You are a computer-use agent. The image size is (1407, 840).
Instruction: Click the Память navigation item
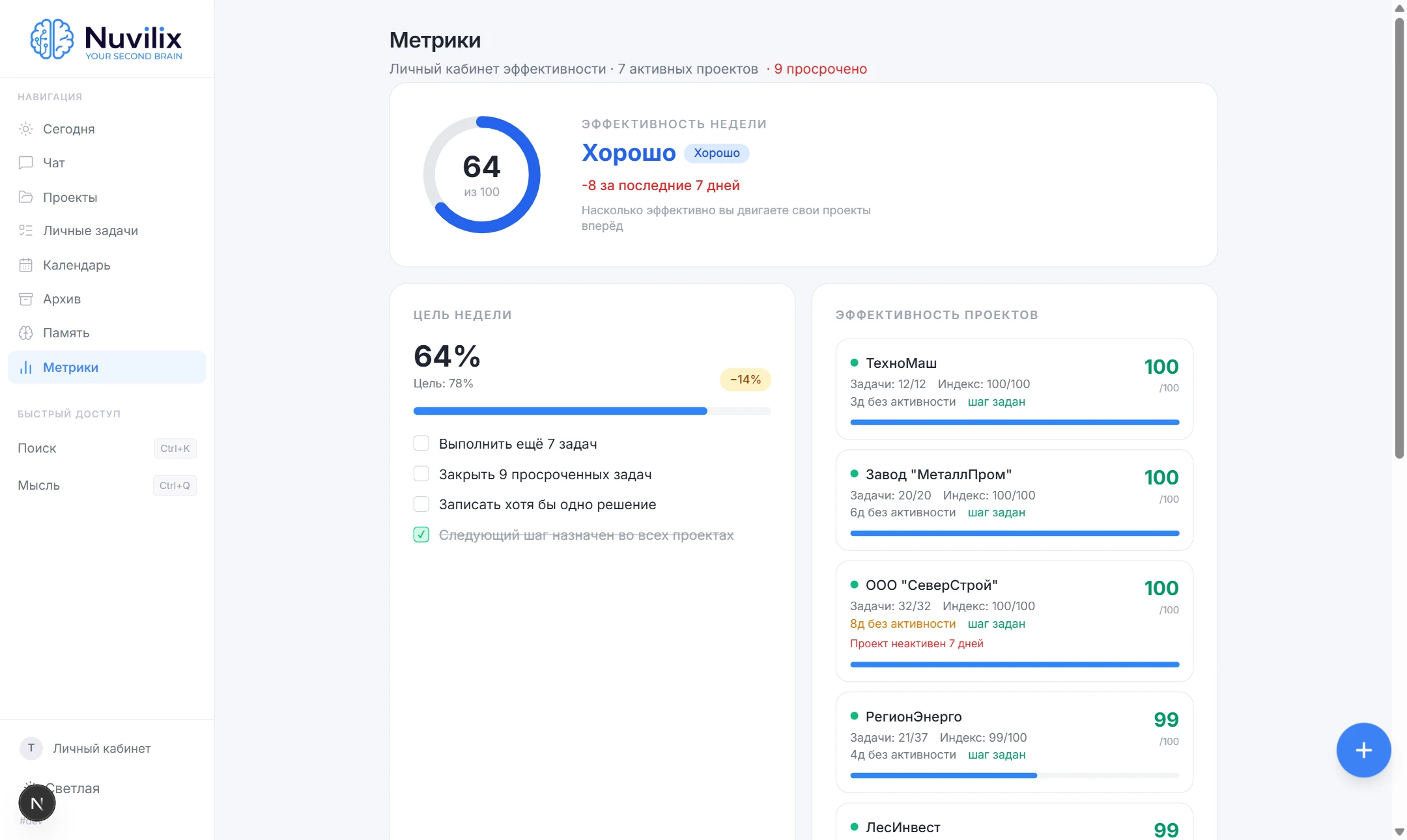[107, 333]
